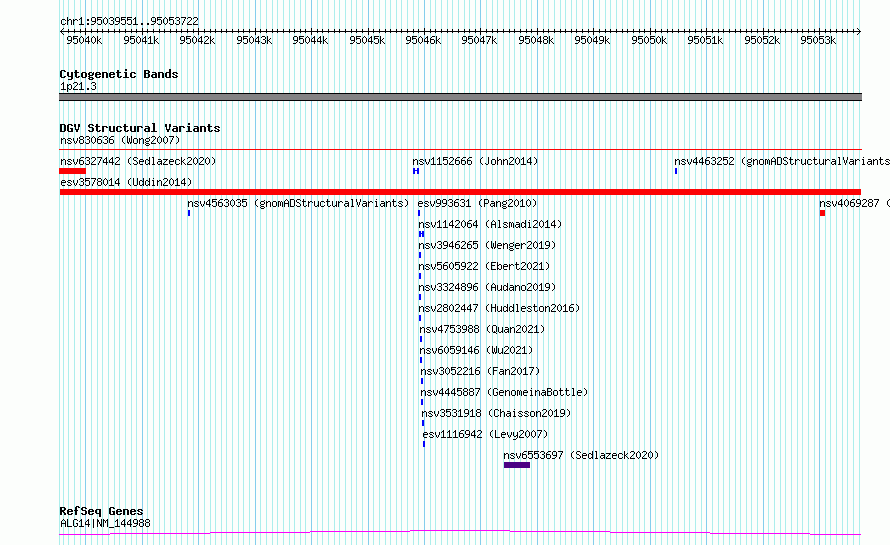Screen dimensions: 890x545
Task: Open nsv3531918 (Chaisson2019) label
Action: click(496, 413)
